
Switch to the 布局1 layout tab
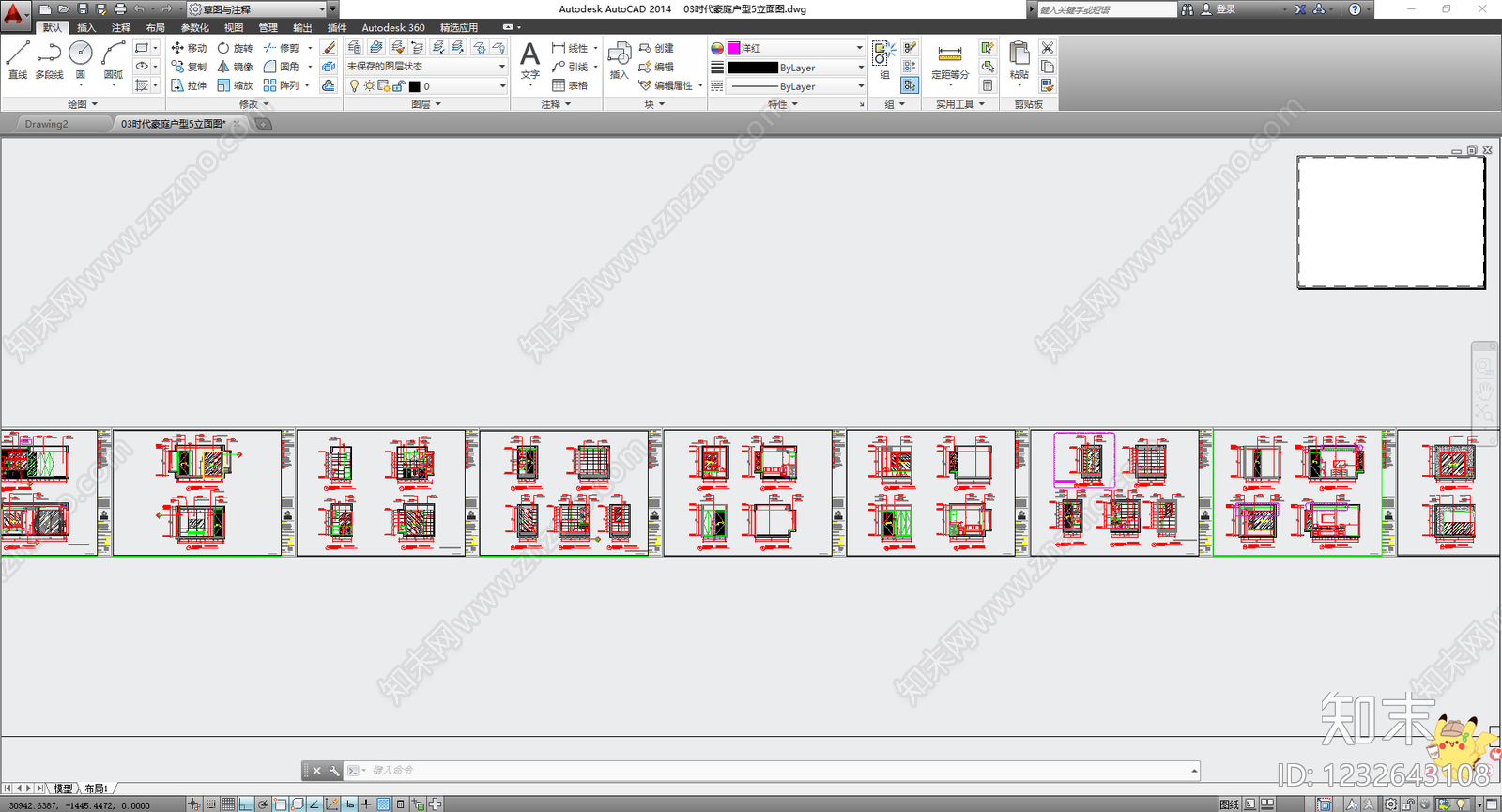click(96, 789)
